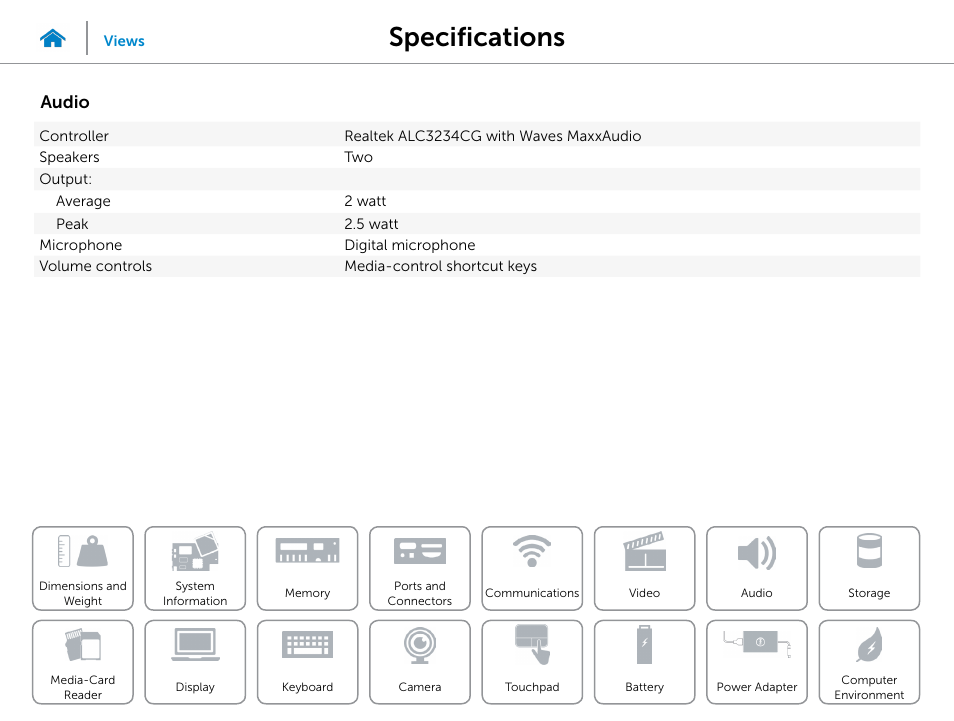This screenshot has height=721, width=954.
Task: Open Dimensions and Weight specifications
Action: [x=83, y=568]
